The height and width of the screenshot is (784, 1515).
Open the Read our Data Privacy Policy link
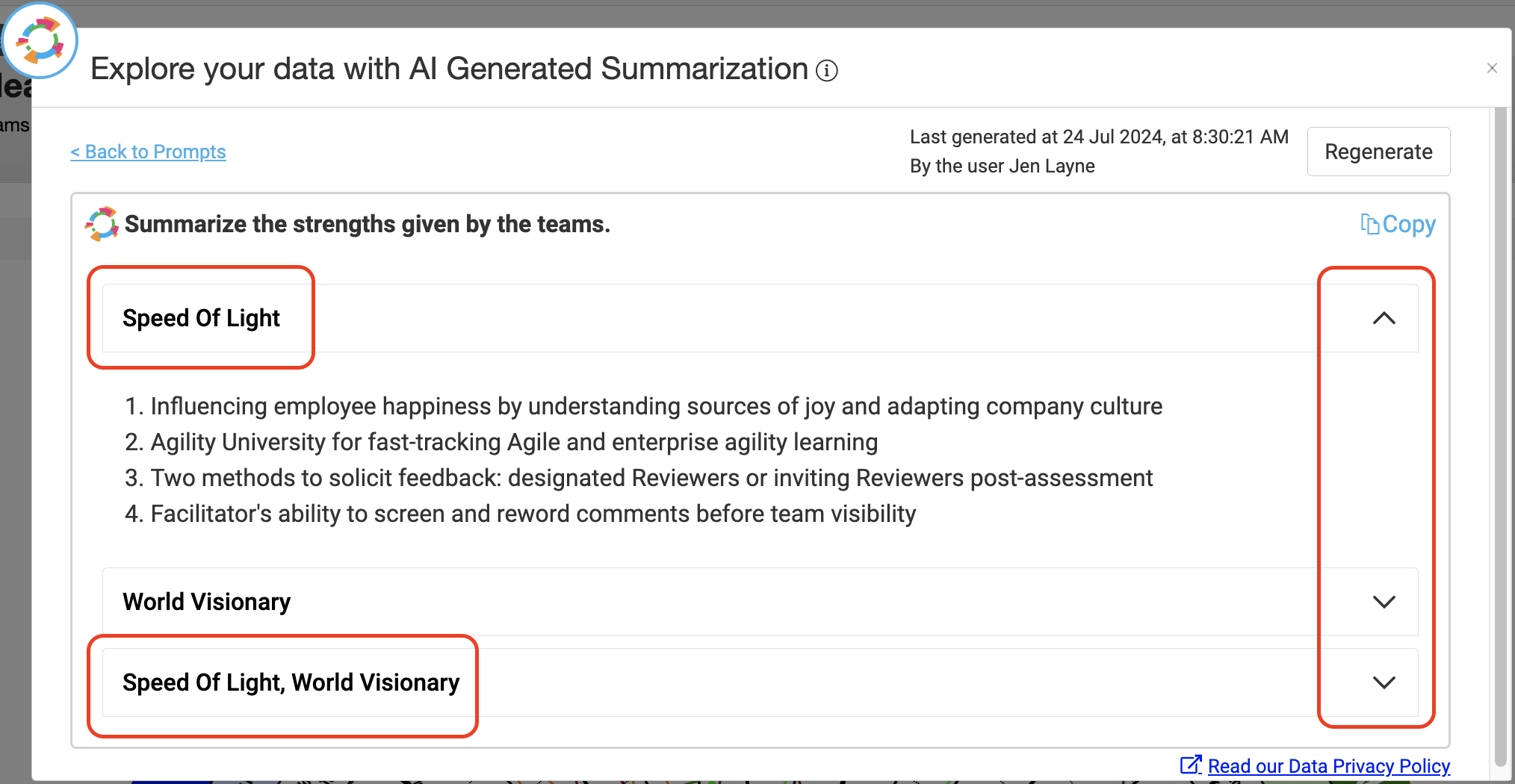pos(1328,766)
